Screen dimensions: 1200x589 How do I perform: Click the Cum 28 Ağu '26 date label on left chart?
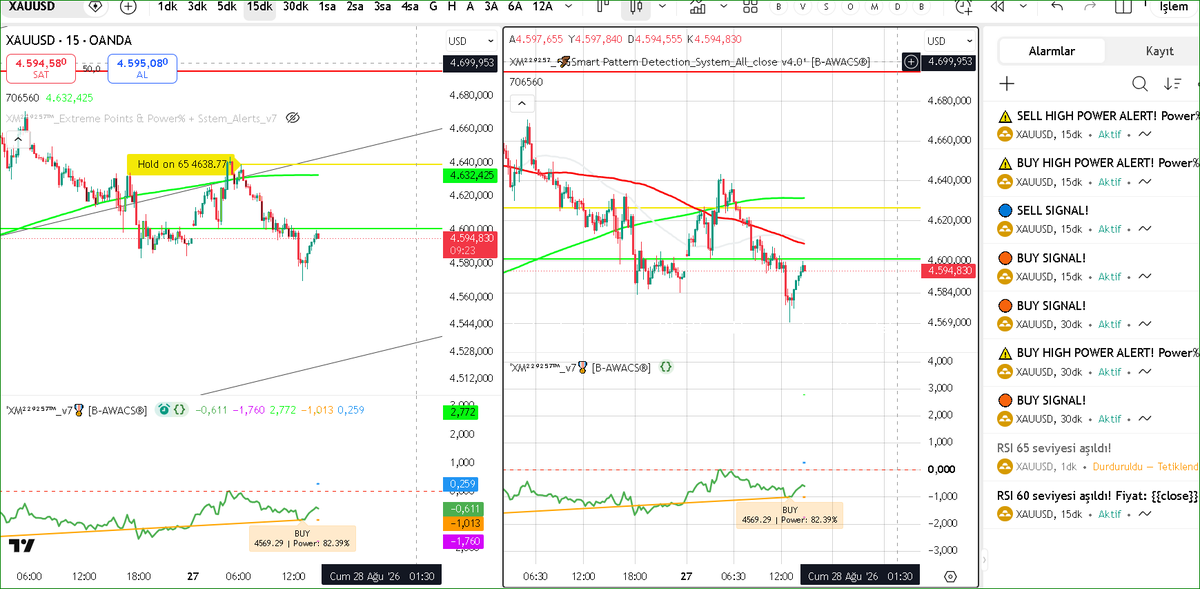380,576
